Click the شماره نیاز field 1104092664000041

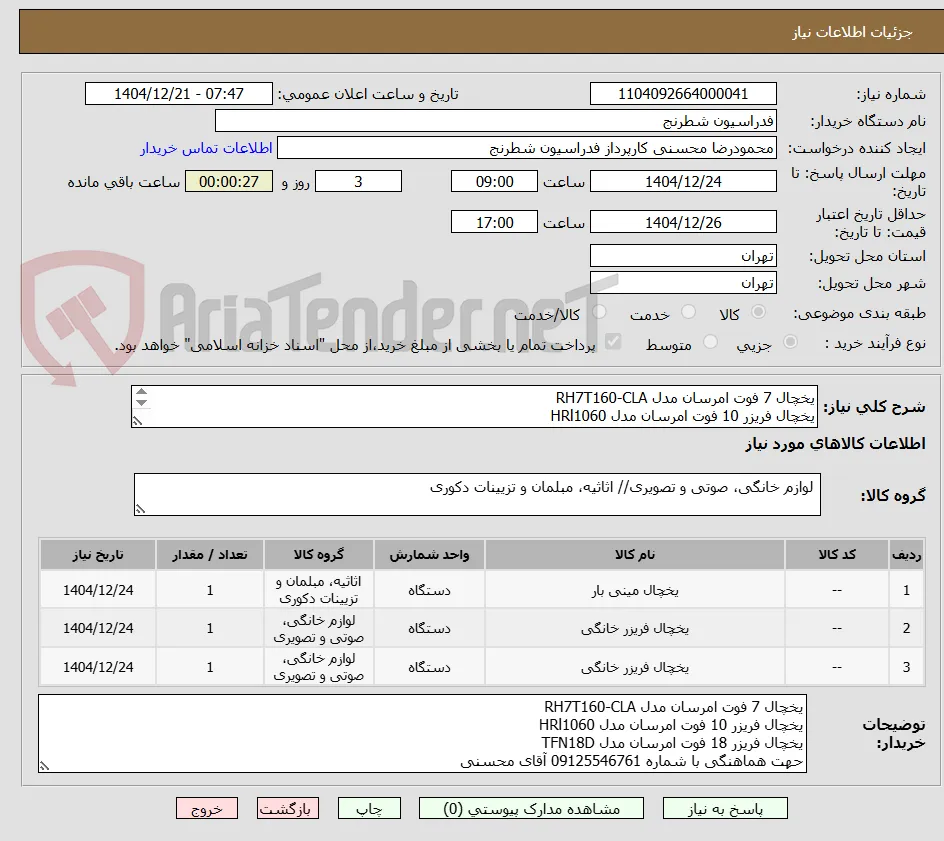pyautogui.click(x=683, y=94)
